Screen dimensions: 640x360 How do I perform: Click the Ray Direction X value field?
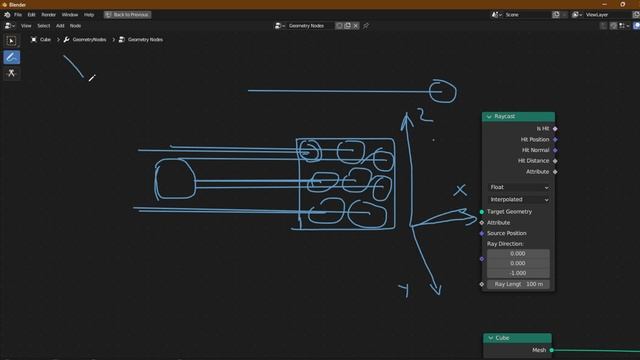coord(518,253)
